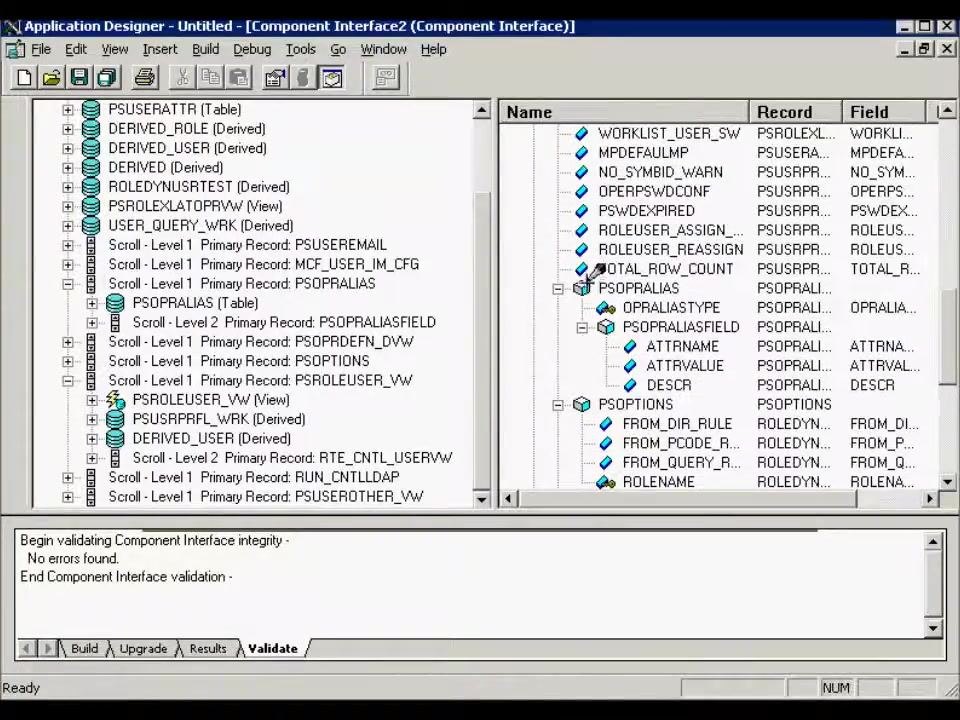
Task: Click the PSUSRPRFL_WRK derived record icon
Action: [x=115, y=419]
